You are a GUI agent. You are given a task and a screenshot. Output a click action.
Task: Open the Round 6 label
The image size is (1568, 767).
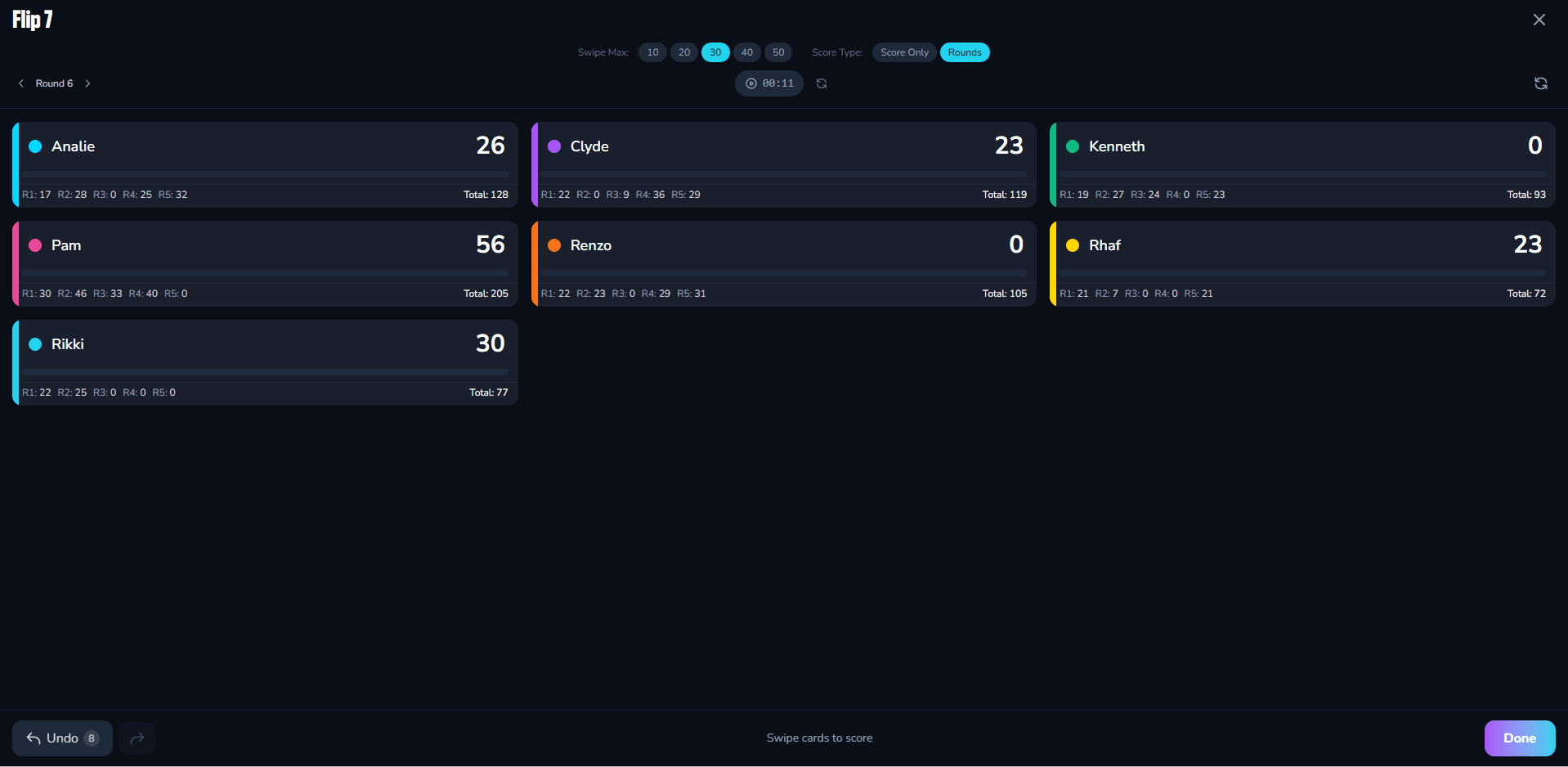(53, 83)
